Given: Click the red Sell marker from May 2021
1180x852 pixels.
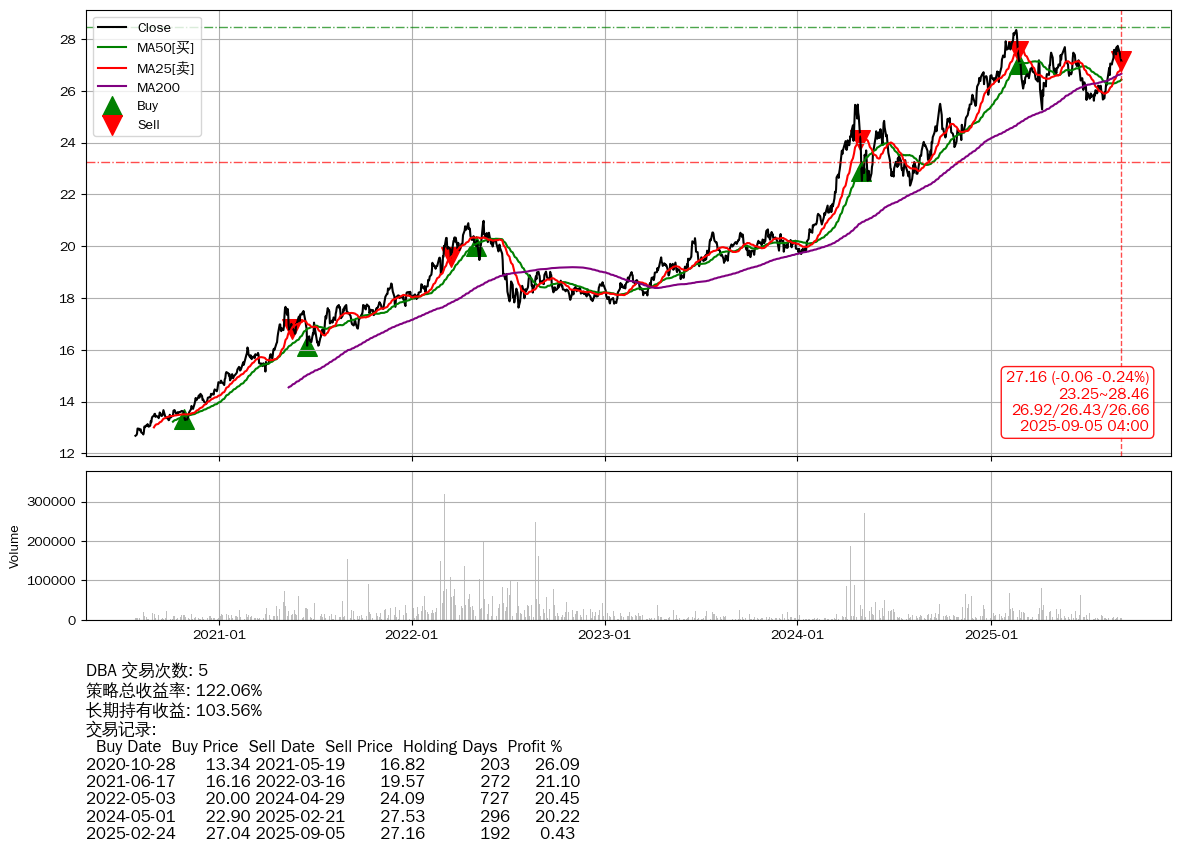Looking at the screenshot, I should (x=291, y=328).
